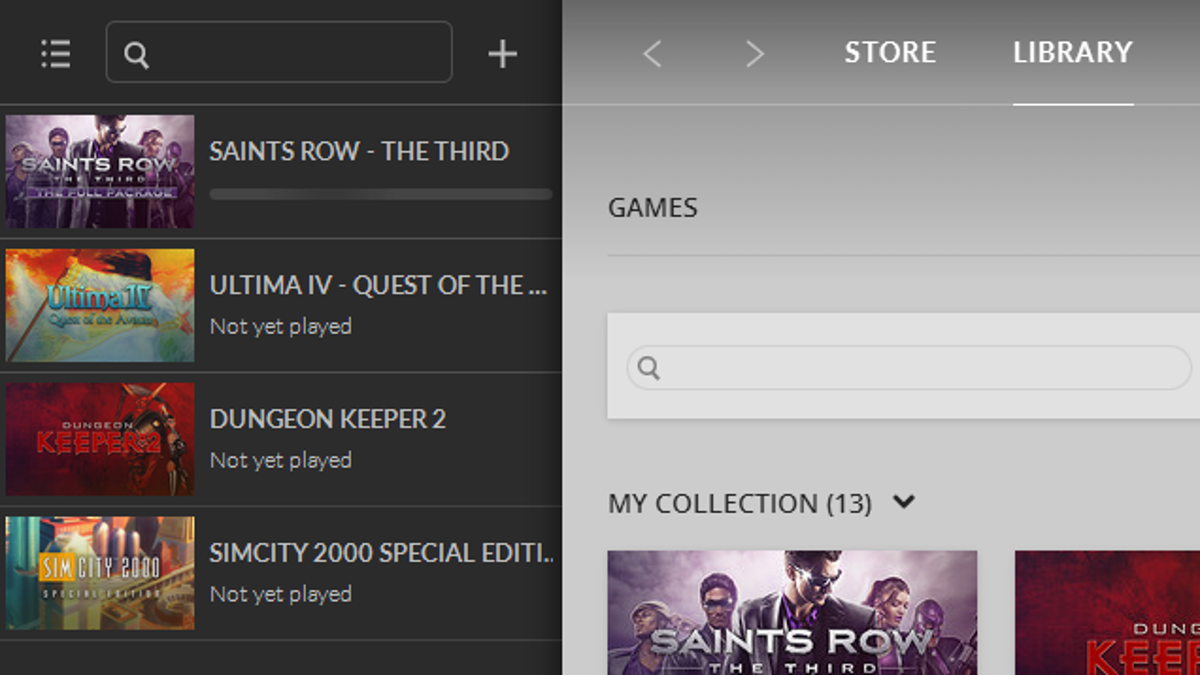The width and height of the screenshot is (1200, 675).
Task: Focus the library games search field
Action: click(909, 368)
